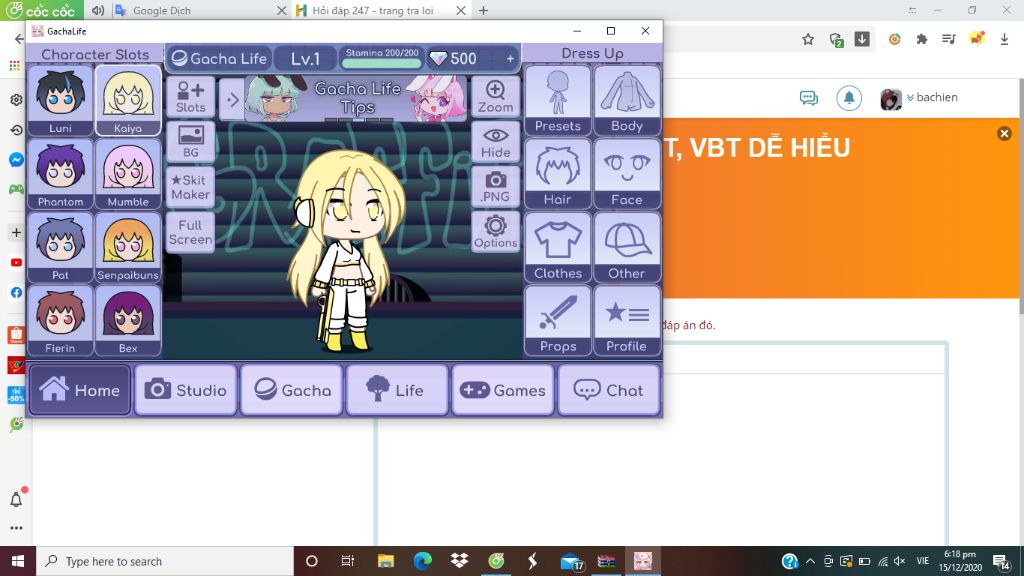Open YouTube in the browser sidebar
Screen dimensions: 1024x576
(16, 263)
